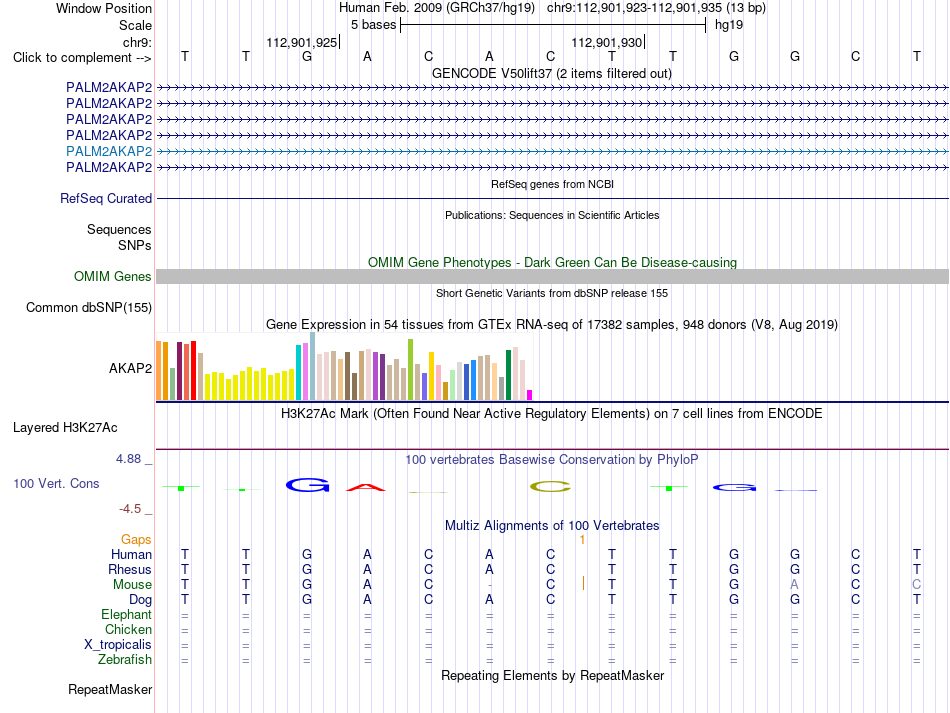
Task: Click the light-blue highlighted PALM2AKAP2 transcript label
Action: (x=109, y=151)
